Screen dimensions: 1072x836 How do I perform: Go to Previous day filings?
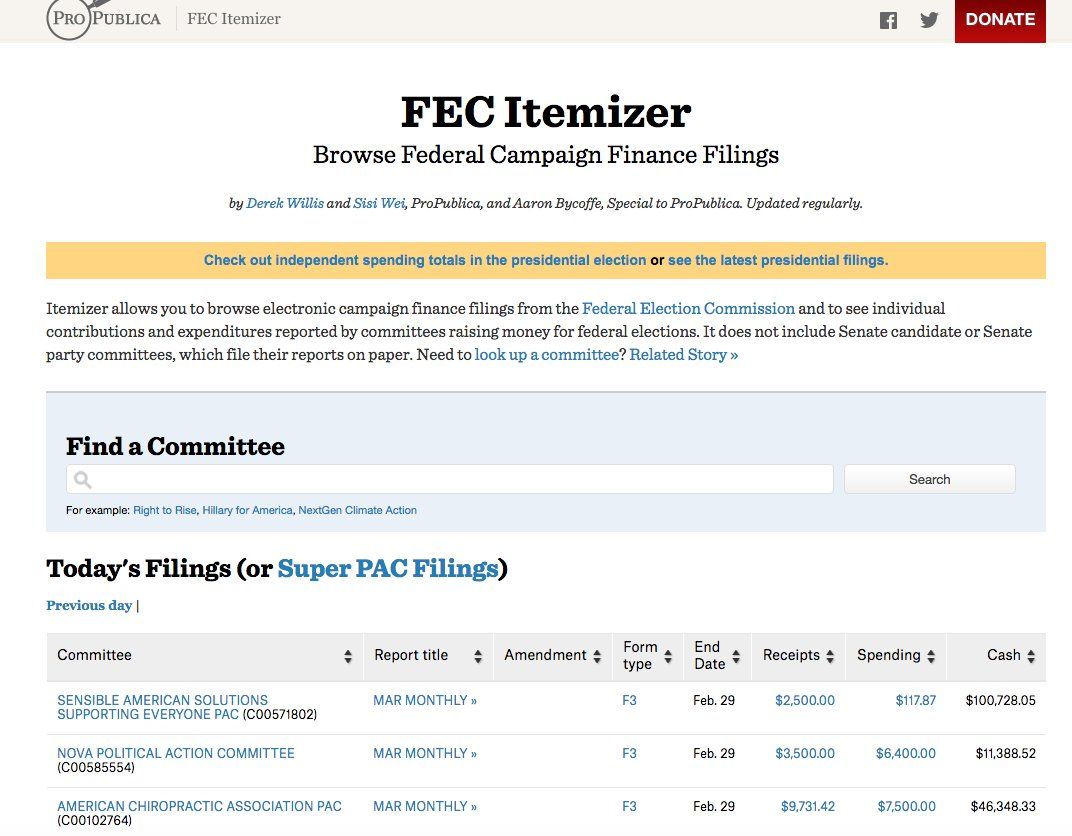pos(89,606)
